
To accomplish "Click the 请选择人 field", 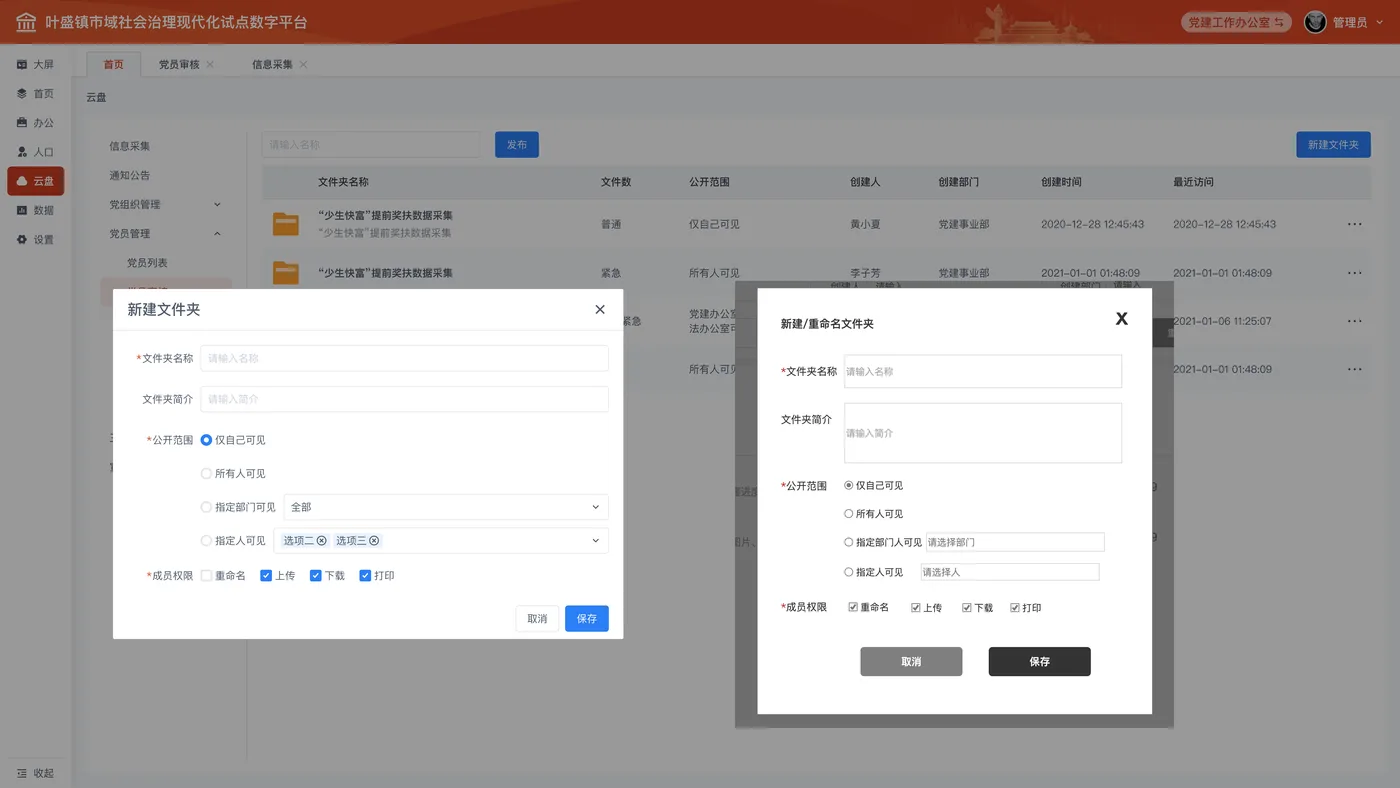I will [1010, 572].
